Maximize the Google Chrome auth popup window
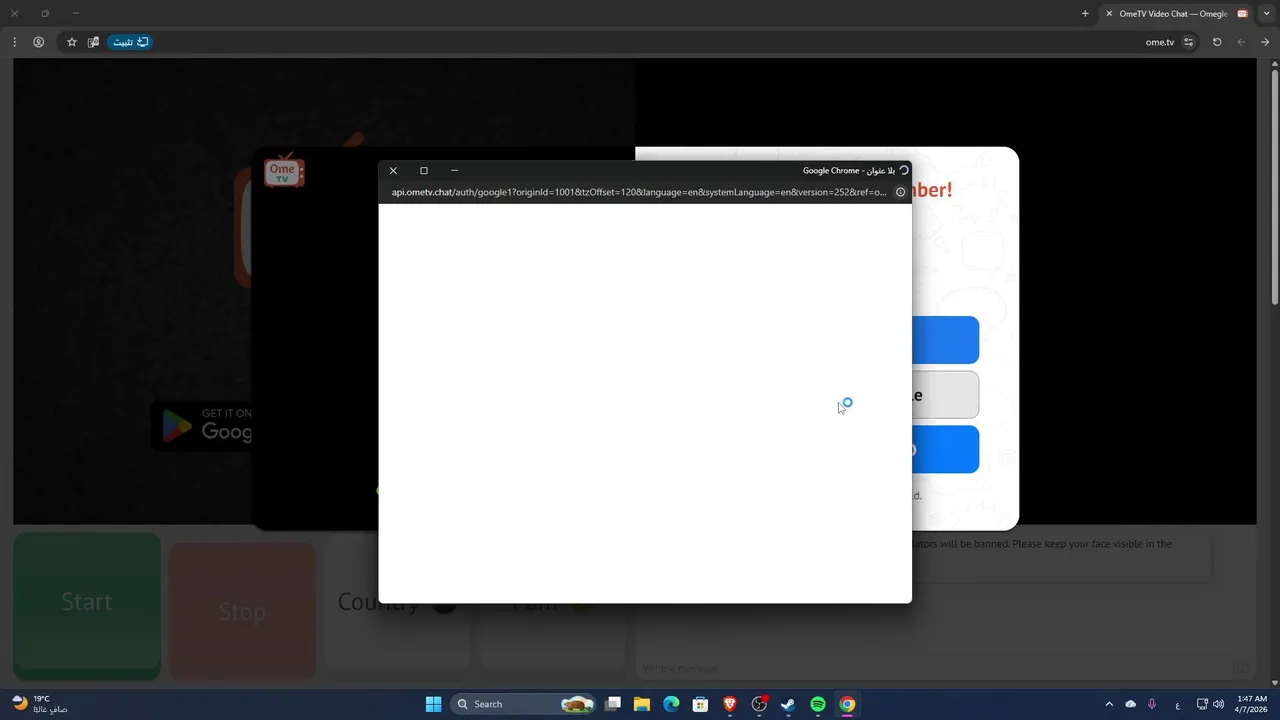 click(424, 171)
